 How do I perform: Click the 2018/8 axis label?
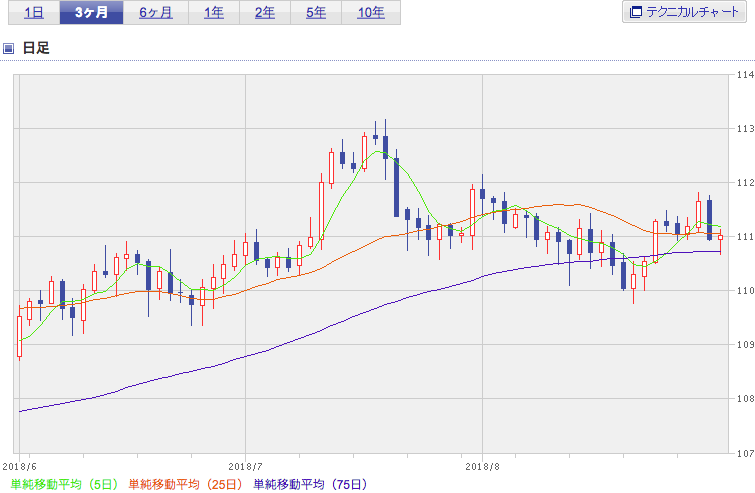pos(482,467)
